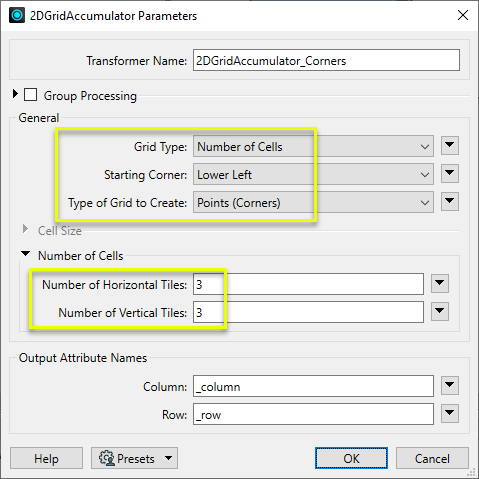Expand the Cell Size section
This screenshot has width=479, height=479.
(x=25, y=229)
